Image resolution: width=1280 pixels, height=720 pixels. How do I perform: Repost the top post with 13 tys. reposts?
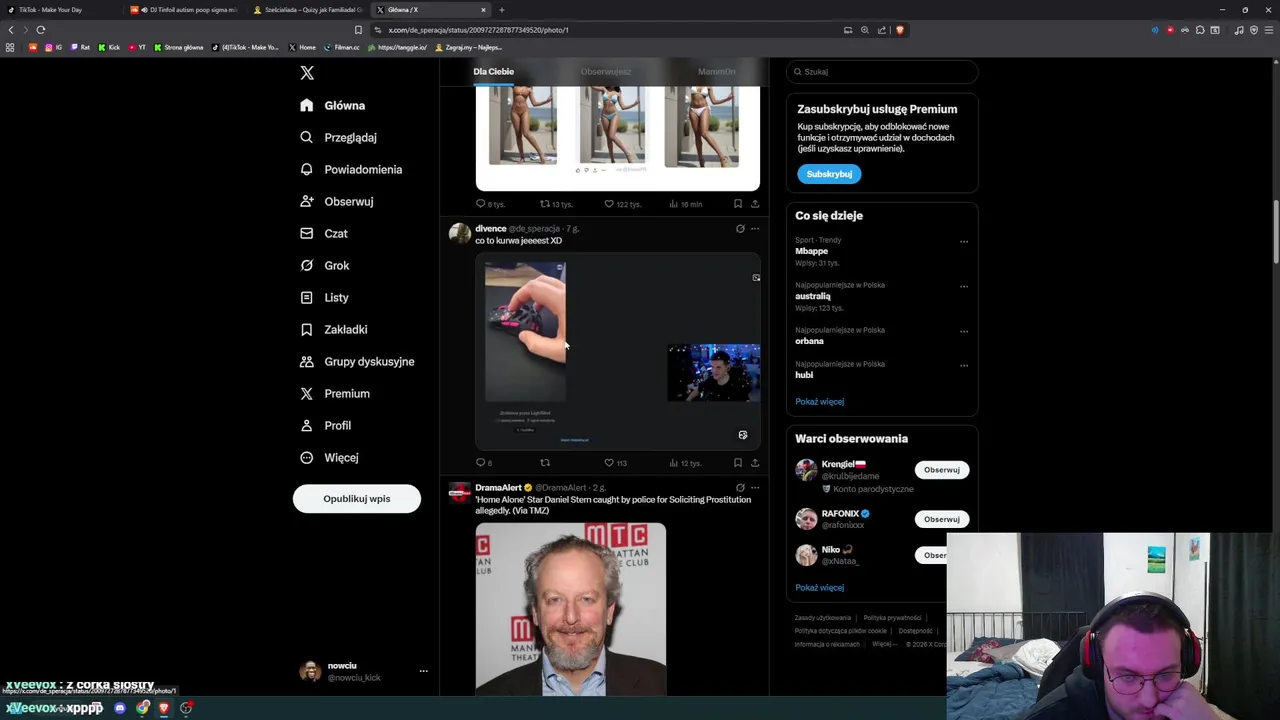point(545,204)
